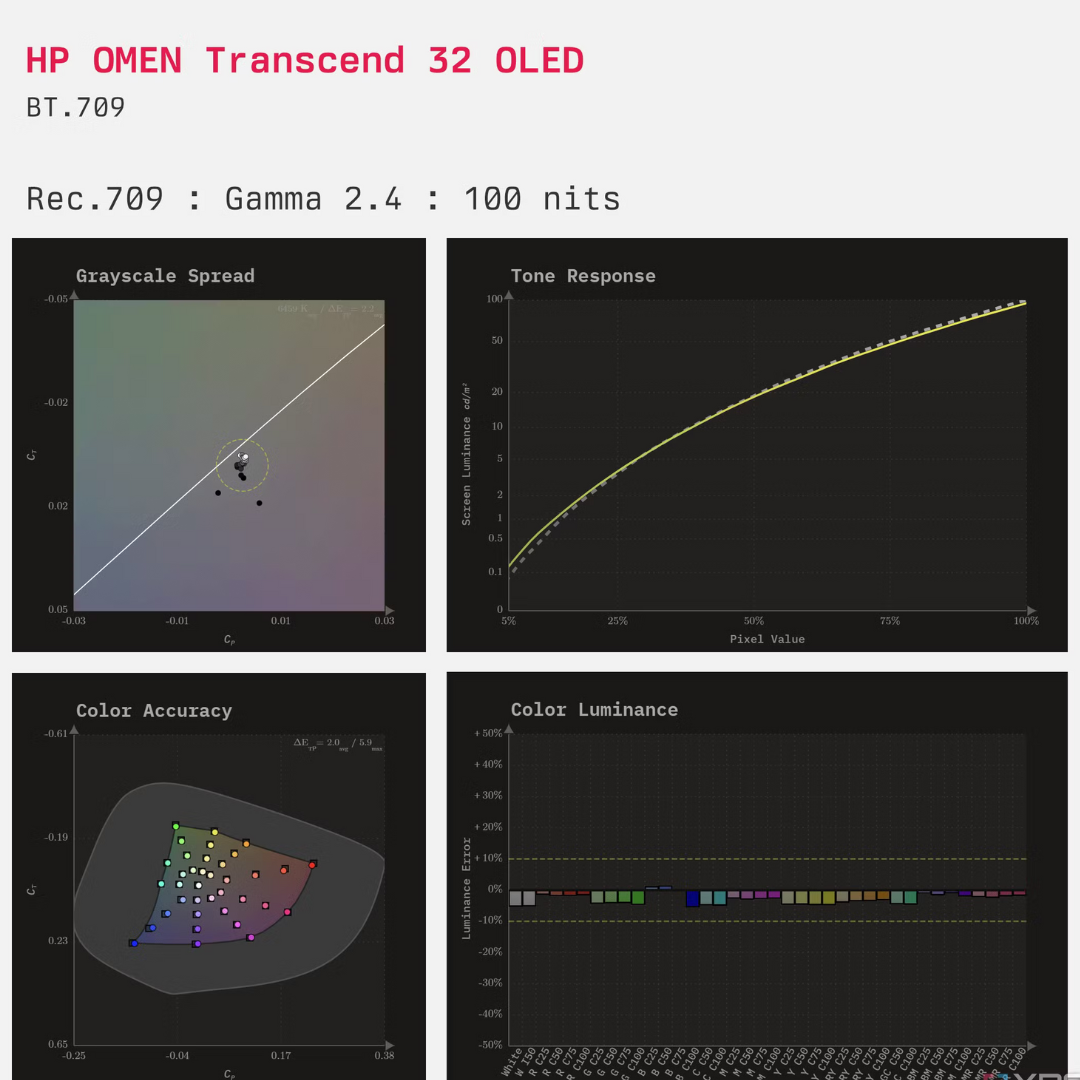Select the blue primary point at gamut bottom-left
This screenshot has width=1080, height=1080.
click(x=133, y=942)
